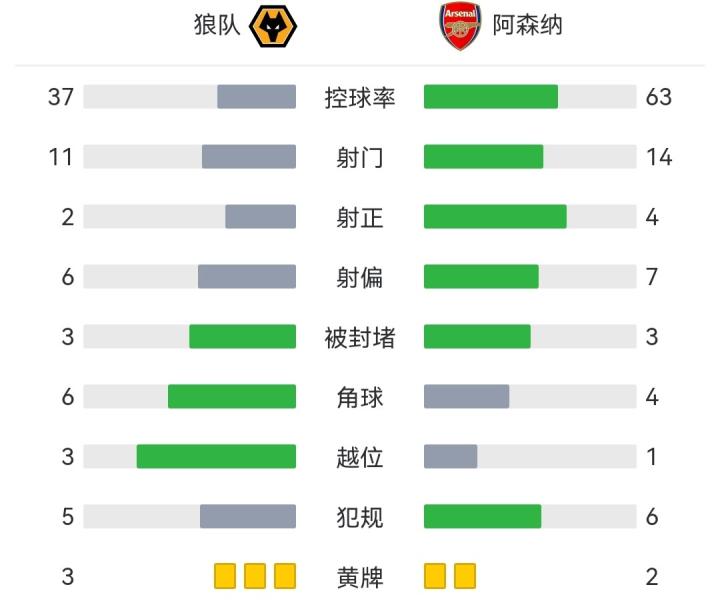Click the first Arsenal yellow card icon
Screen dimensions: 720x603
coord(435,577)
